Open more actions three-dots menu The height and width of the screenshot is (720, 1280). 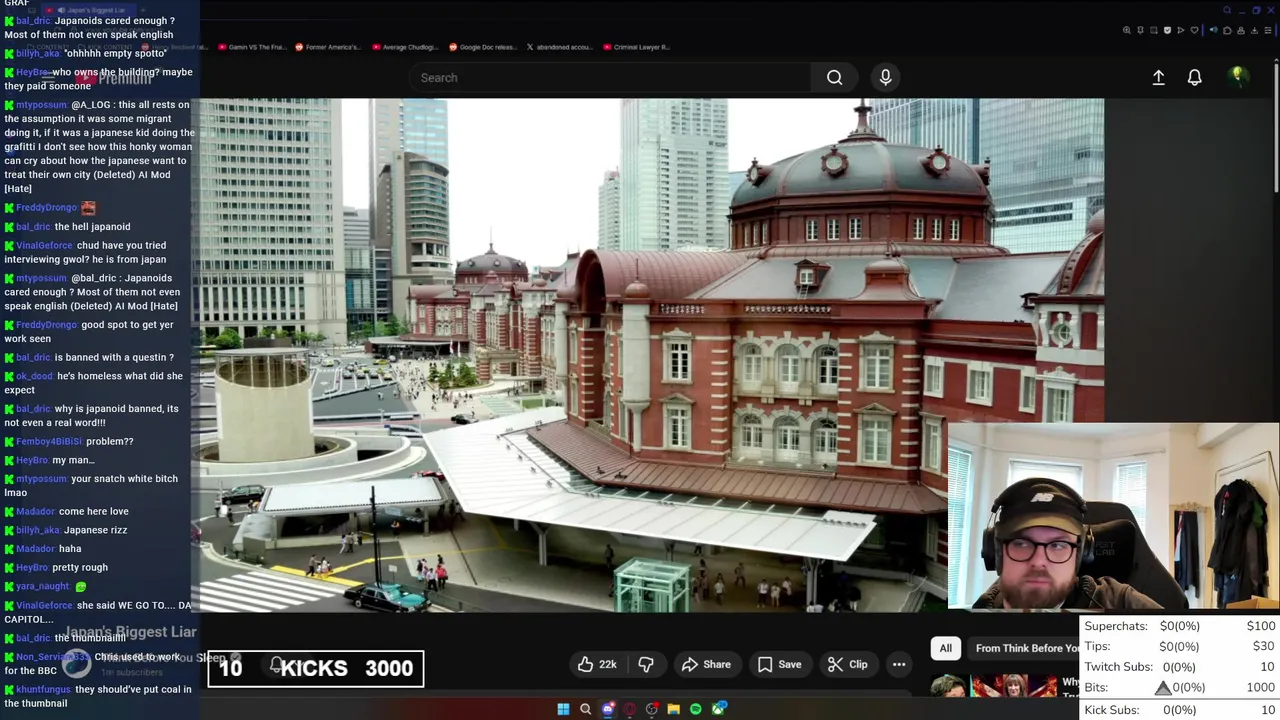[x=899, y=664]
